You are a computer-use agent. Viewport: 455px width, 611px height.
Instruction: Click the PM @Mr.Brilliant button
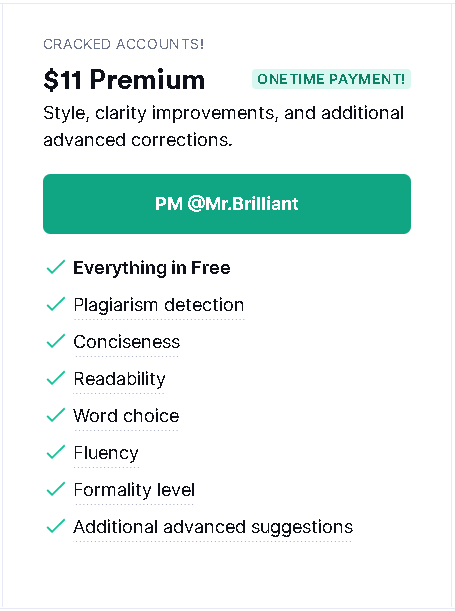(x=227, y=204)
